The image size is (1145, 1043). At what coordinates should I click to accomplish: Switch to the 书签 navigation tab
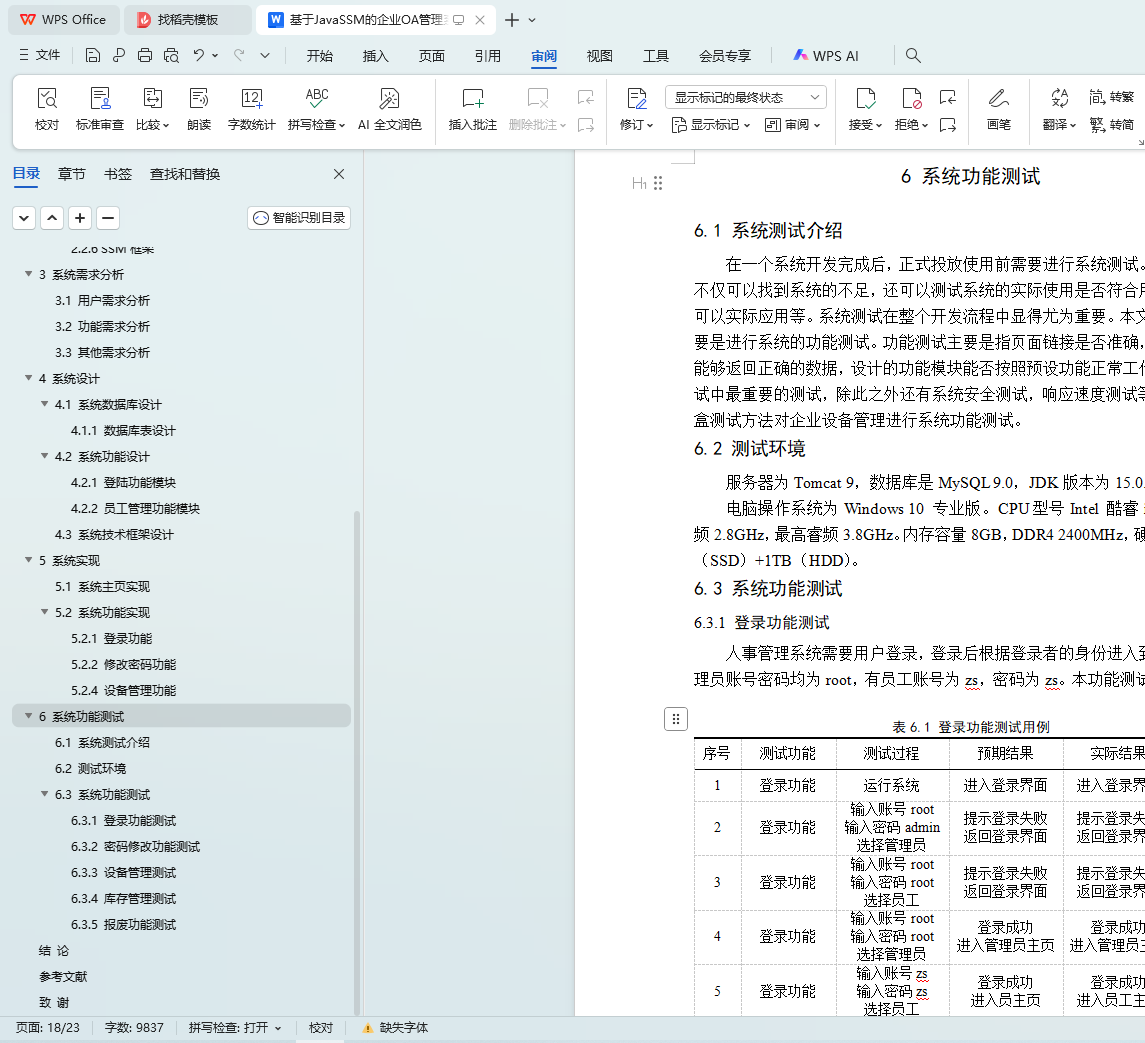click(118, 174)
